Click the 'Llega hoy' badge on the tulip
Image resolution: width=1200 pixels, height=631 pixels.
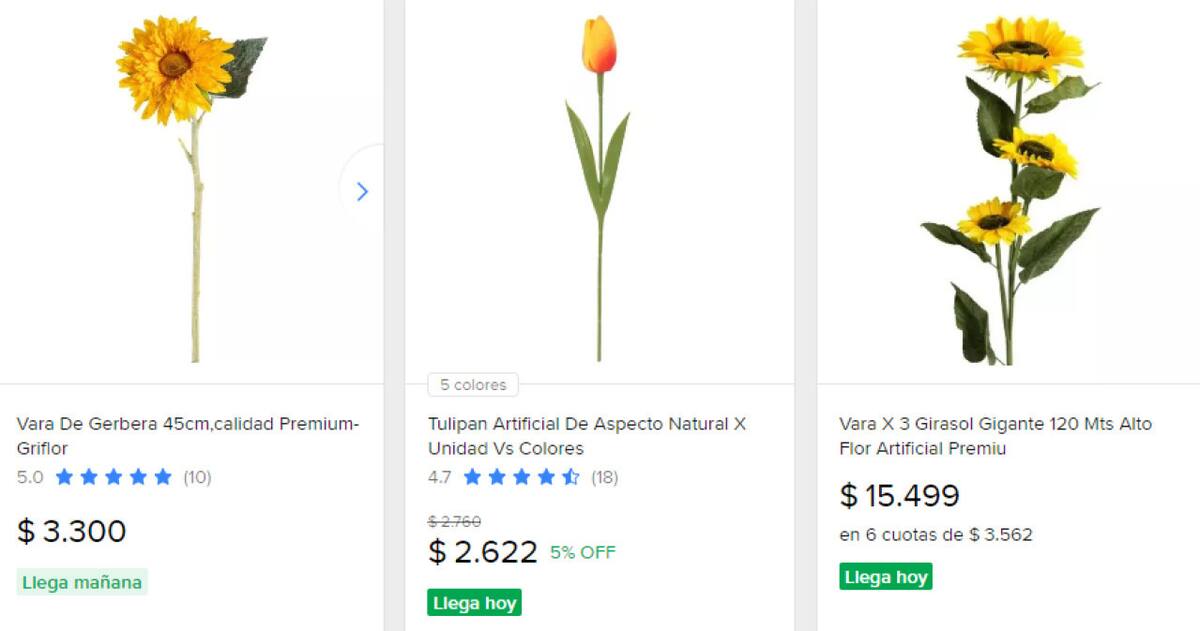click(x=474, y=603)
